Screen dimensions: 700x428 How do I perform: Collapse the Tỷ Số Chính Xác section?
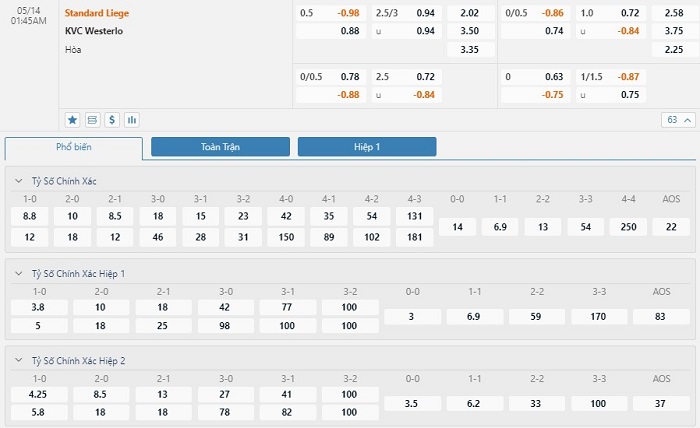click(19, 181)
